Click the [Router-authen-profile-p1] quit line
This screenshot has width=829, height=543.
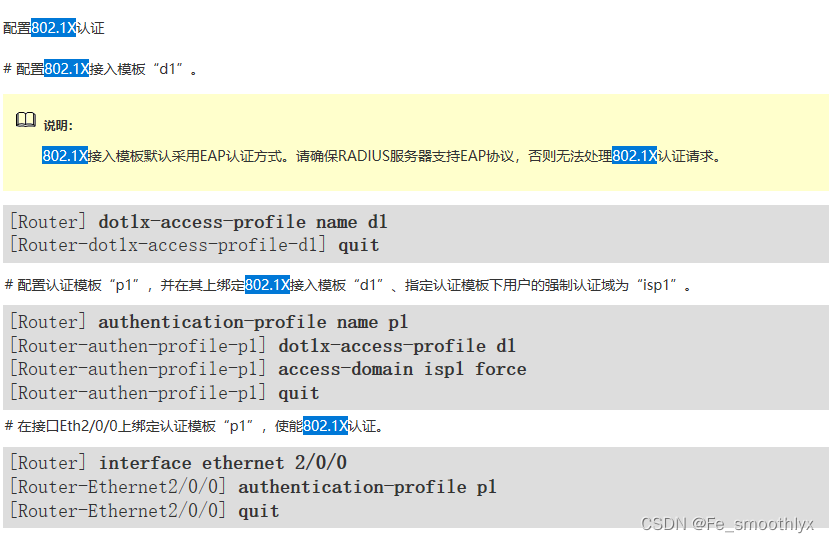click(164, 393)
